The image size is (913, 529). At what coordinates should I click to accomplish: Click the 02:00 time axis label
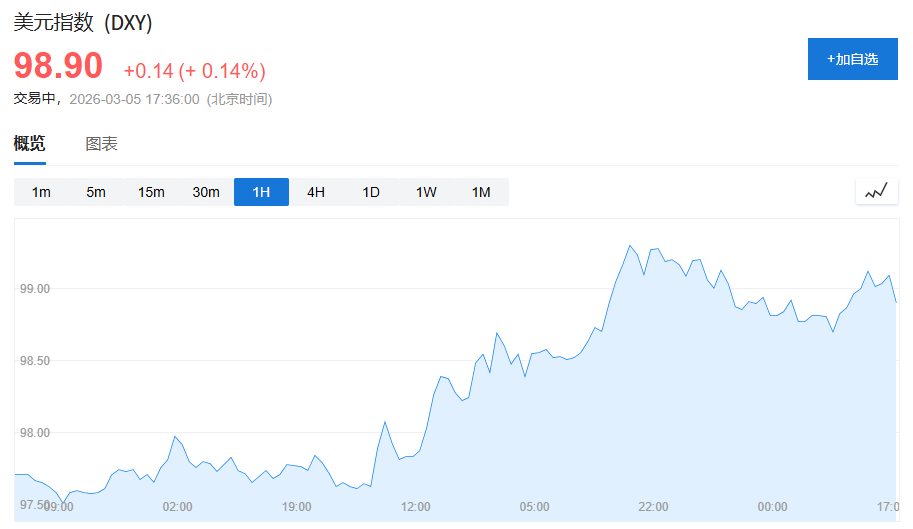pyautogui.click(x=177, y=507)
